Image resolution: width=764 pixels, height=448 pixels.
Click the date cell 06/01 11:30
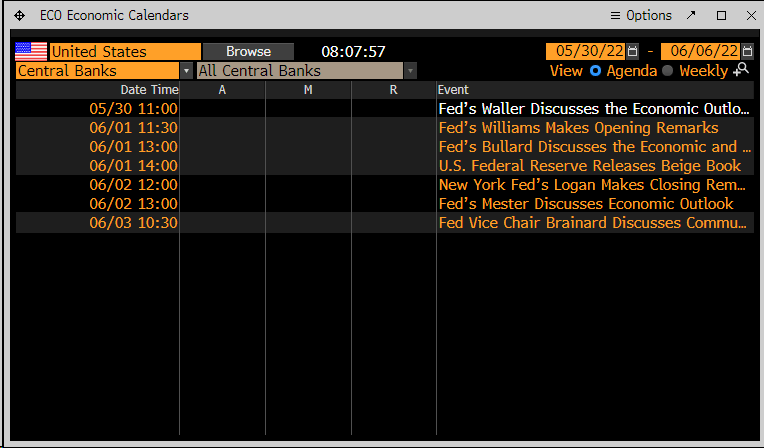point(134,127)
